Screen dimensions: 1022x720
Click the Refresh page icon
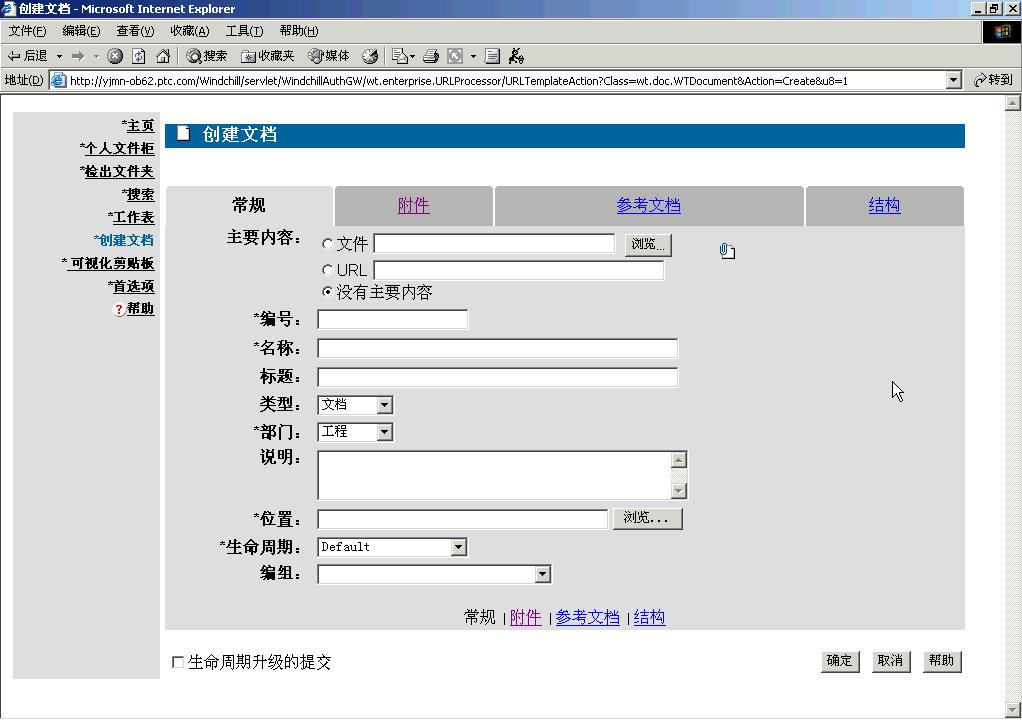pyautogui.click(x=139, y=56)
